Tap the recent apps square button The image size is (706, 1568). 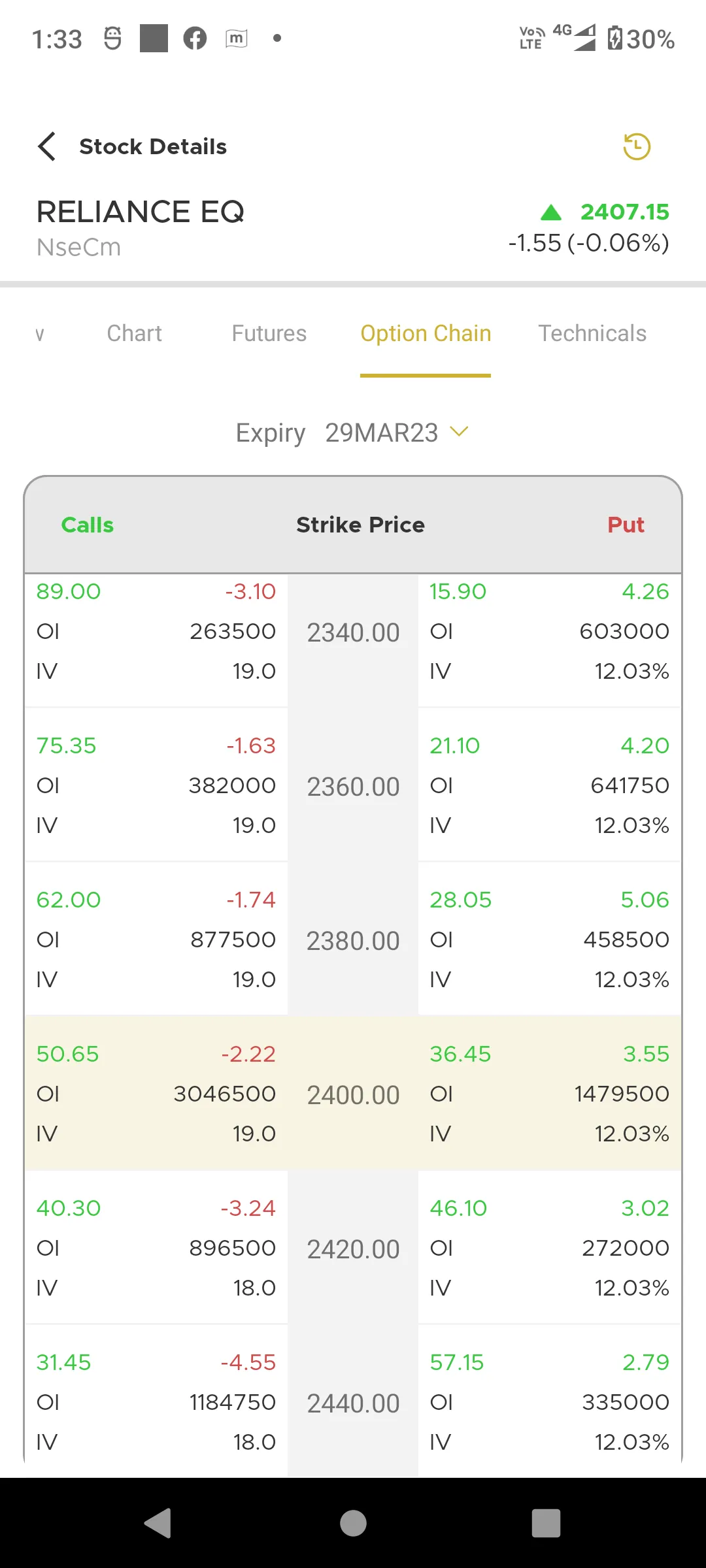click(x=546, y=1523)
